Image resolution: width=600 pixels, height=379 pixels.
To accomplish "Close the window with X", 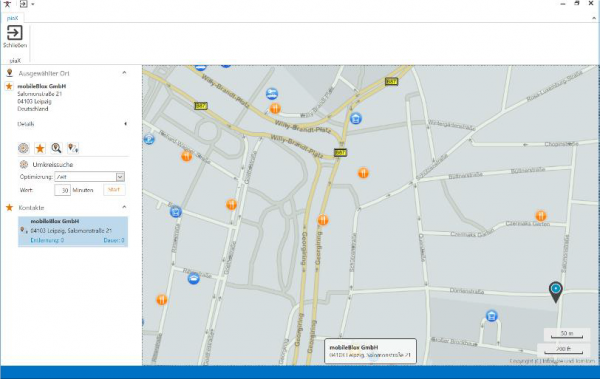I will pyautogui.click(x=591, y=3).
